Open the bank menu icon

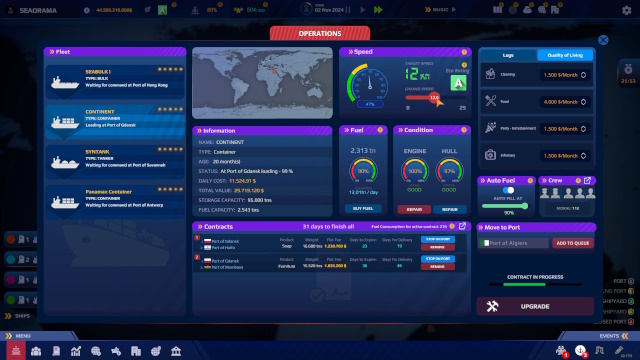pyautogui.click(x=176, y=351)
